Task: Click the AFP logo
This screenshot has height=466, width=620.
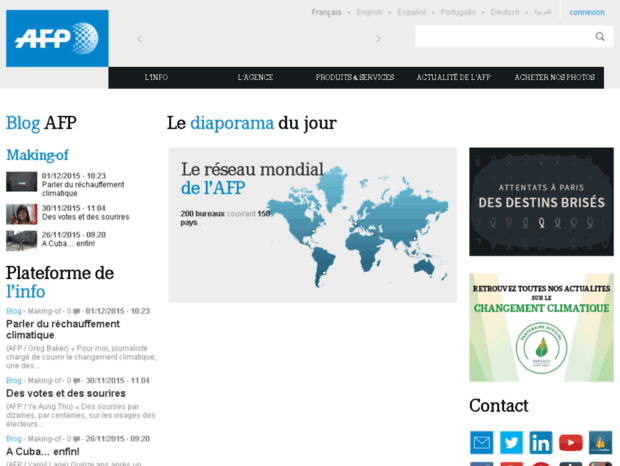Action: coord(57,39)
